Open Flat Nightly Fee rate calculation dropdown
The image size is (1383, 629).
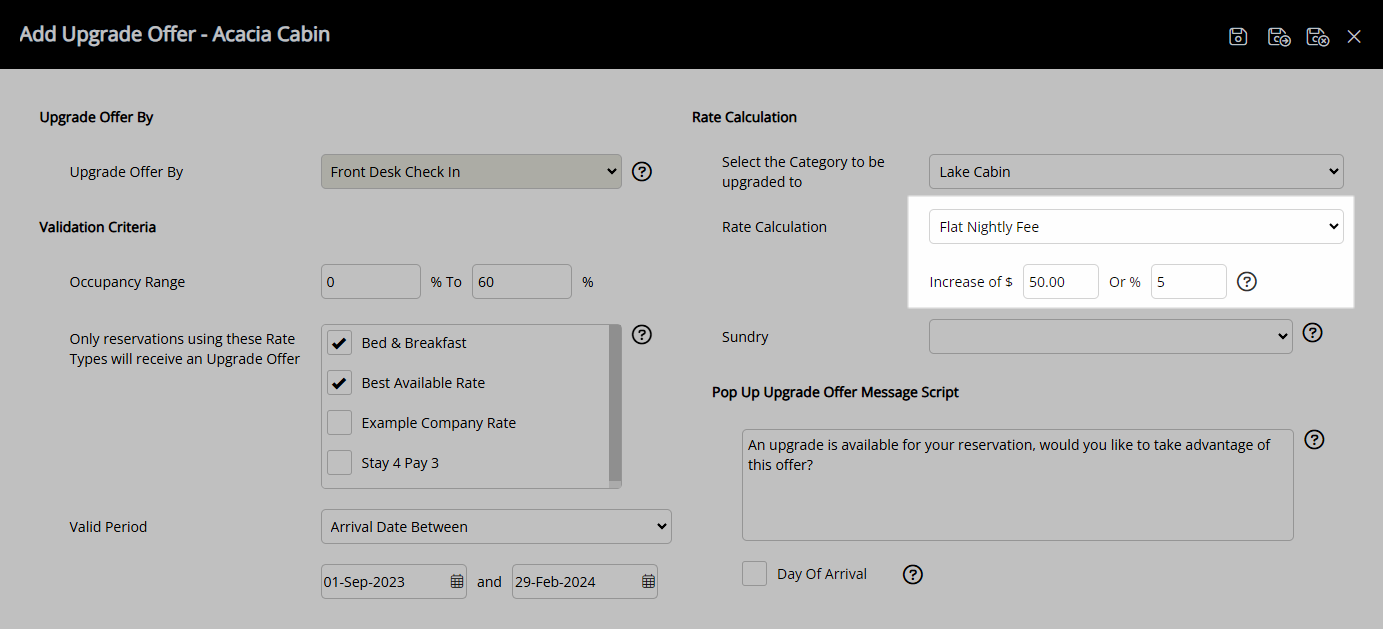point(1136,226)
